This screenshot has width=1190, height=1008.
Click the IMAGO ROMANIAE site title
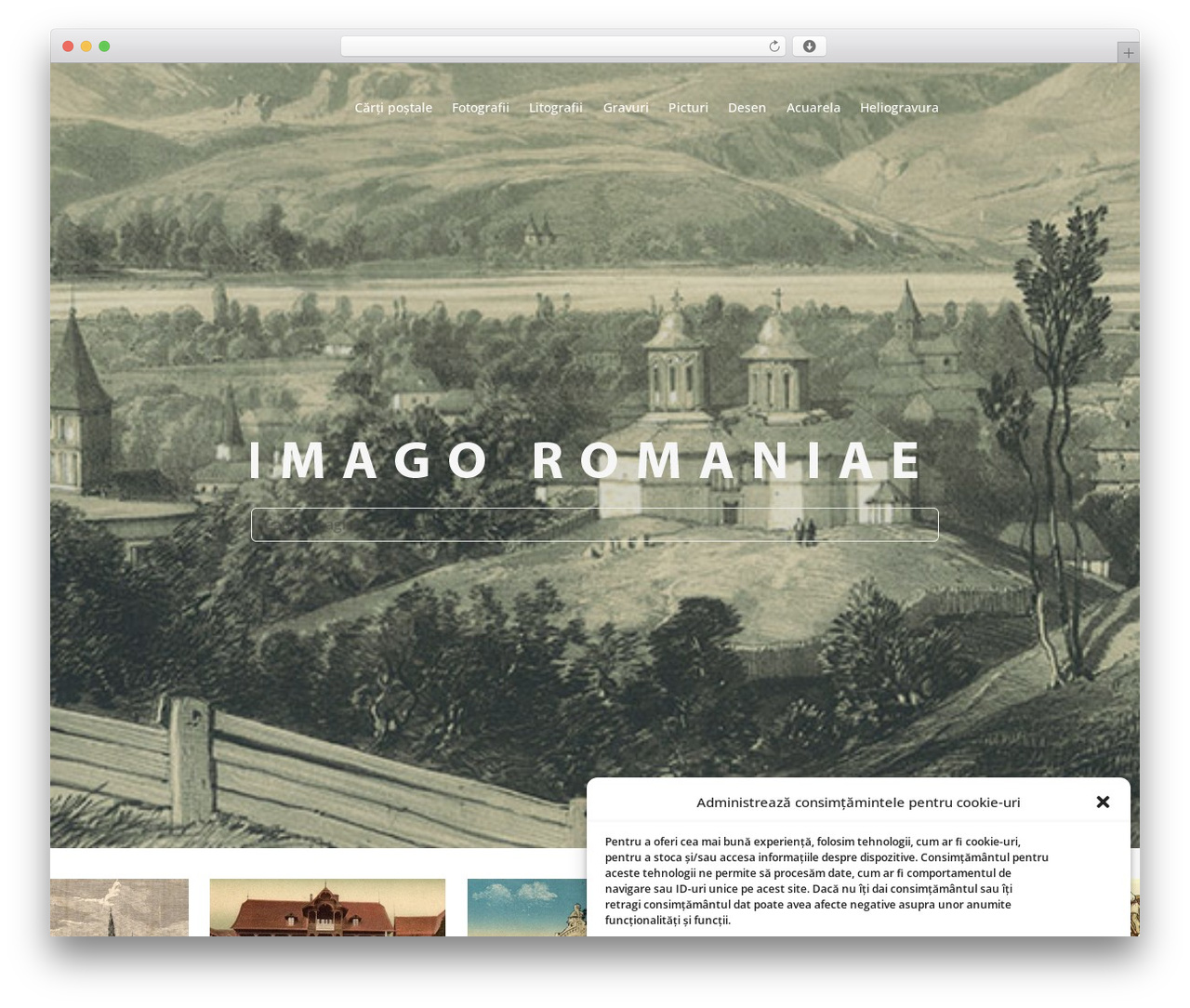[587, 460]
